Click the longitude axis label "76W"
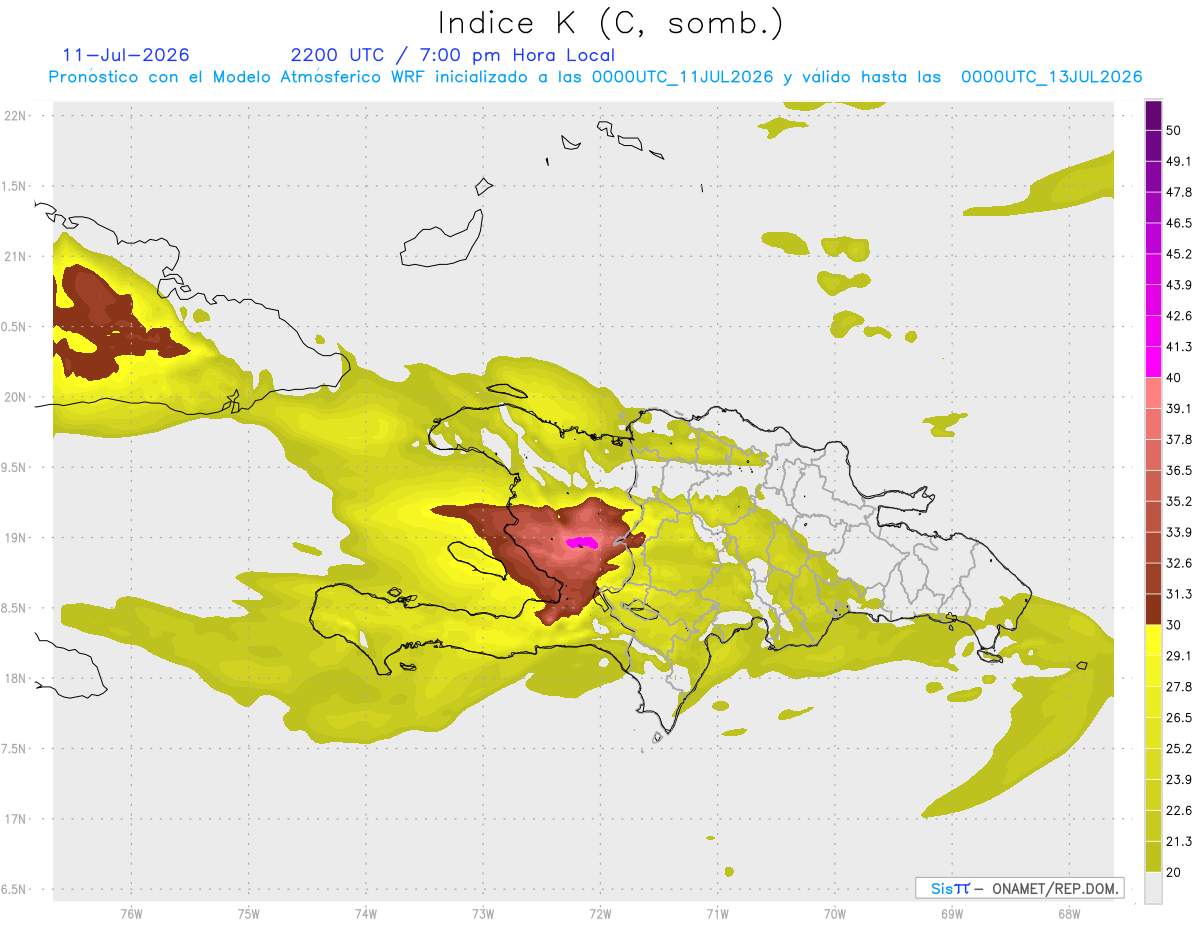The height and width of the screenshot is (927, 1200). (131, 913)
